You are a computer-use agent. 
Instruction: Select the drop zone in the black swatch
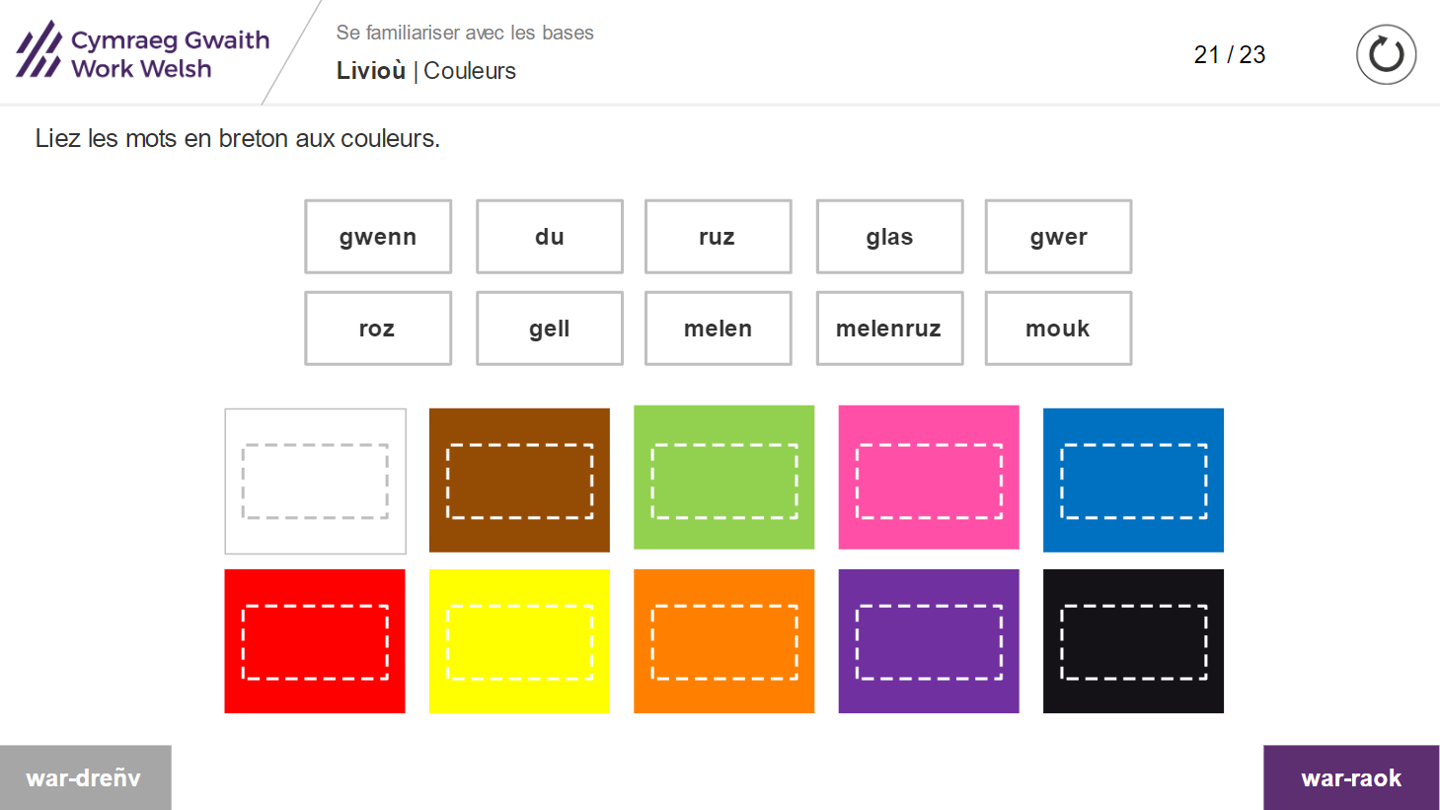(1133, 642)
